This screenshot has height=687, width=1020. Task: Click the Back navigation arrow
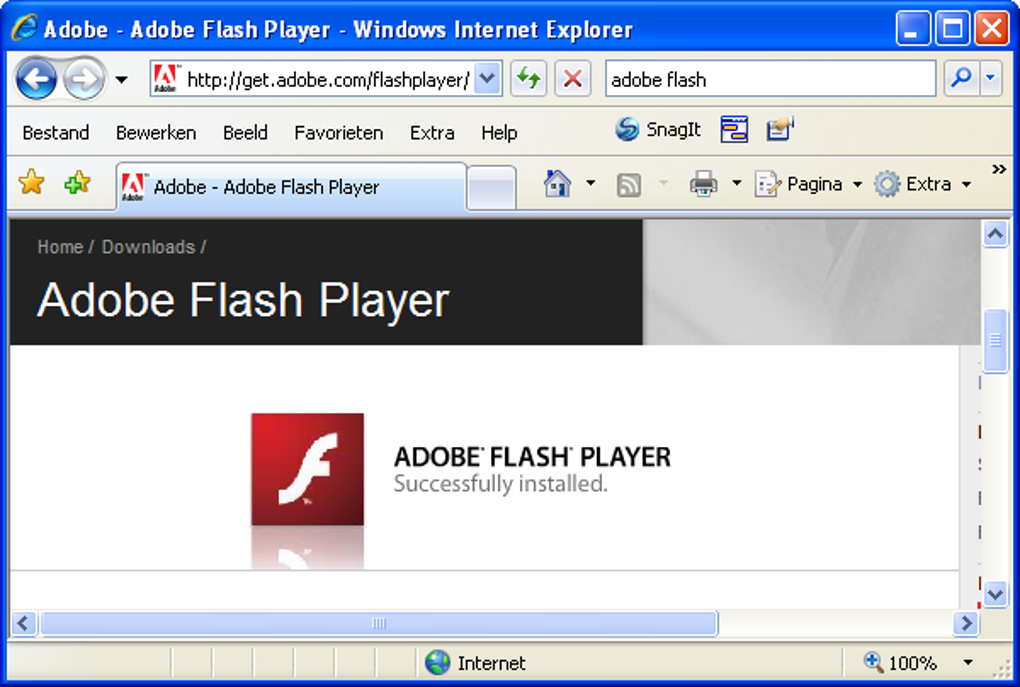pos(35,79)
